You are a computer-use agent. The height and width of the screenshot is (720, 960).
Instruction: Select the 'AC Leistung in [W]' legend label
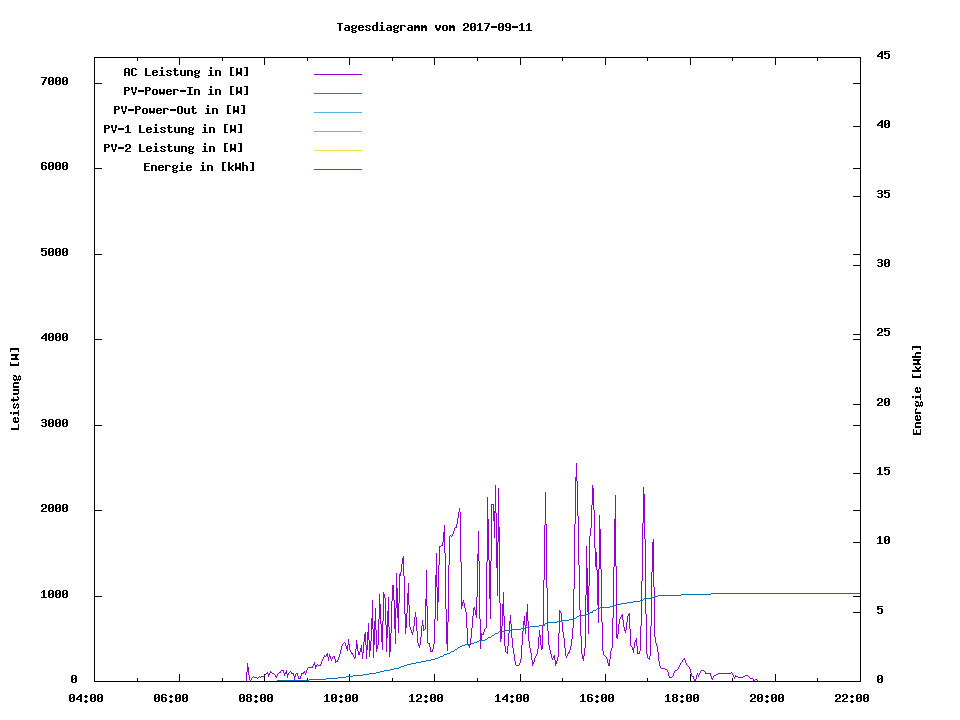pos(186,72)
